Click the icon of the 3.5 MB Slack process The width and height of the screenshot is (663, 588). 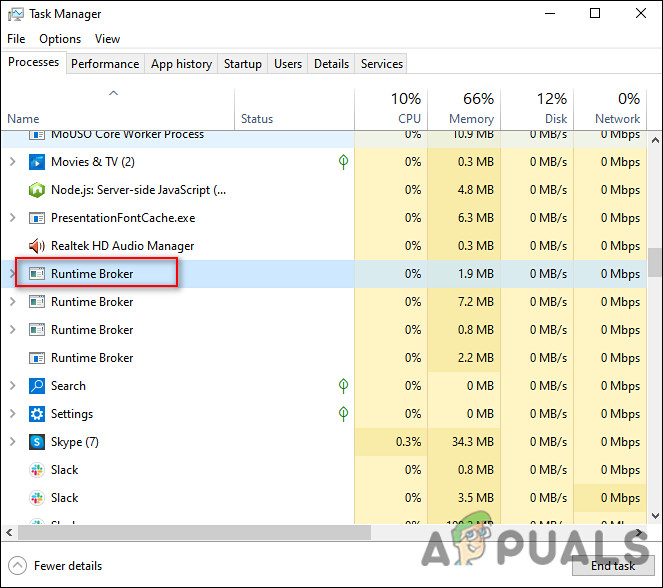coord(37,498)
